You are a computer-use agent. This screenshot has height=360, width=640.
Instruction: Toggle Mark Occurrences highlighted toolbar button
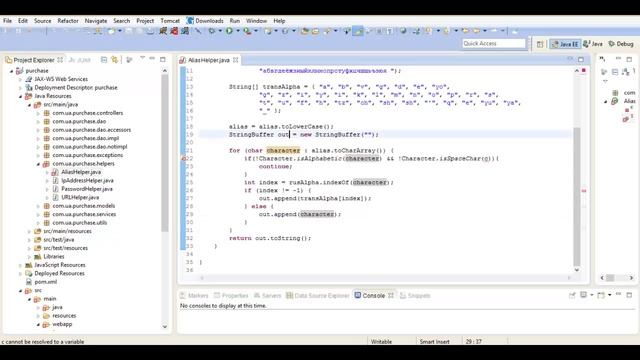coord(358,31)
